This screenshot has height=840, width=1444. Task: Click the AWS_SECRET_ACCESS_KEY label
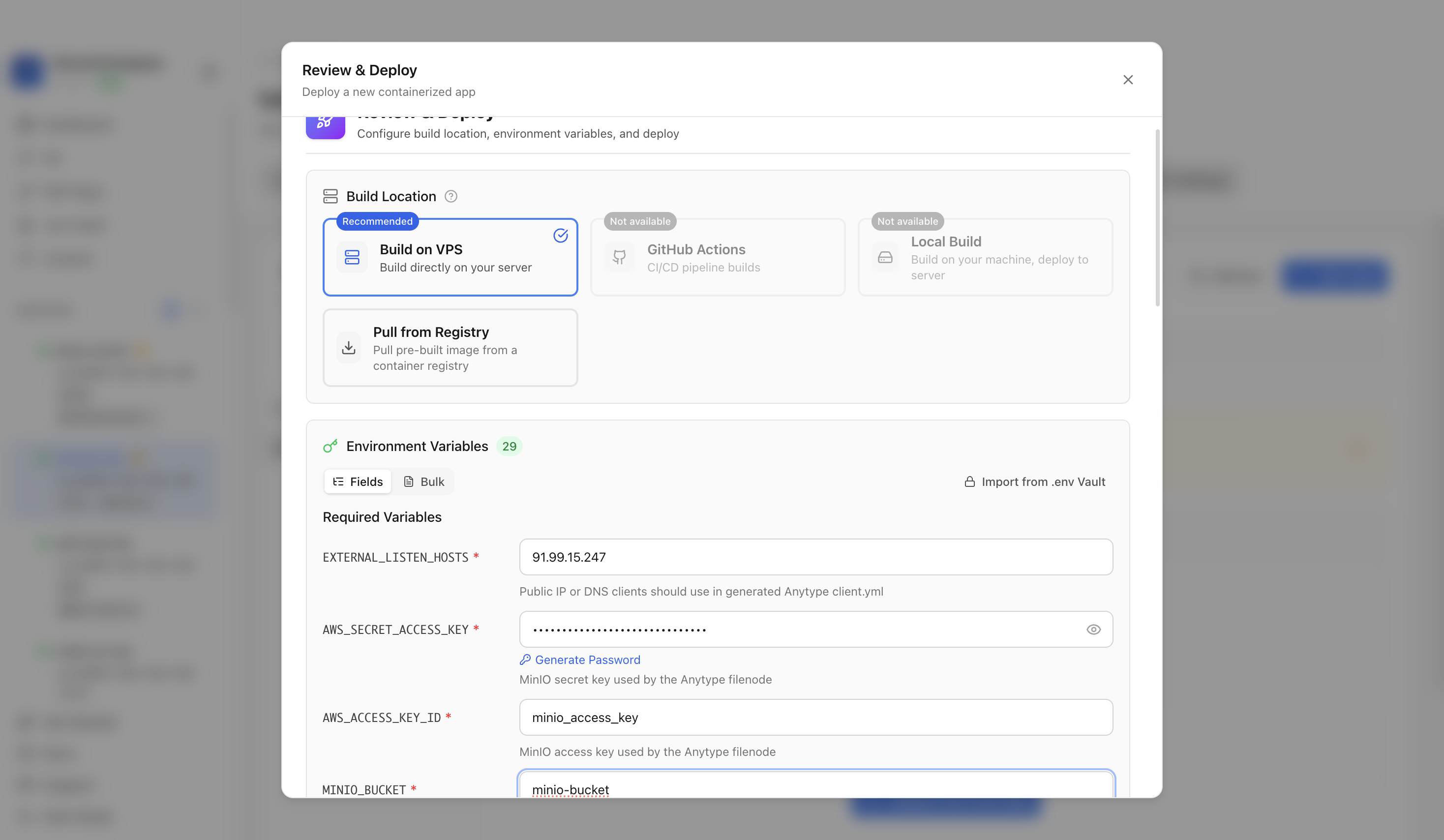pos(395,630)
